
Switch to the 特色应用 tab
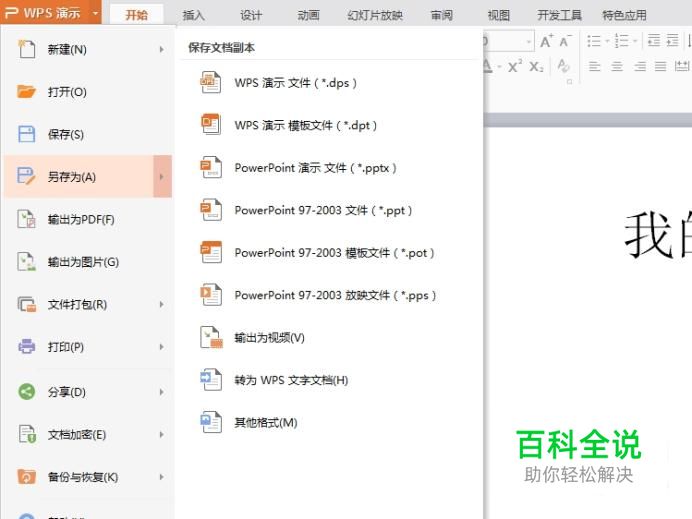(x=624, y=15)
